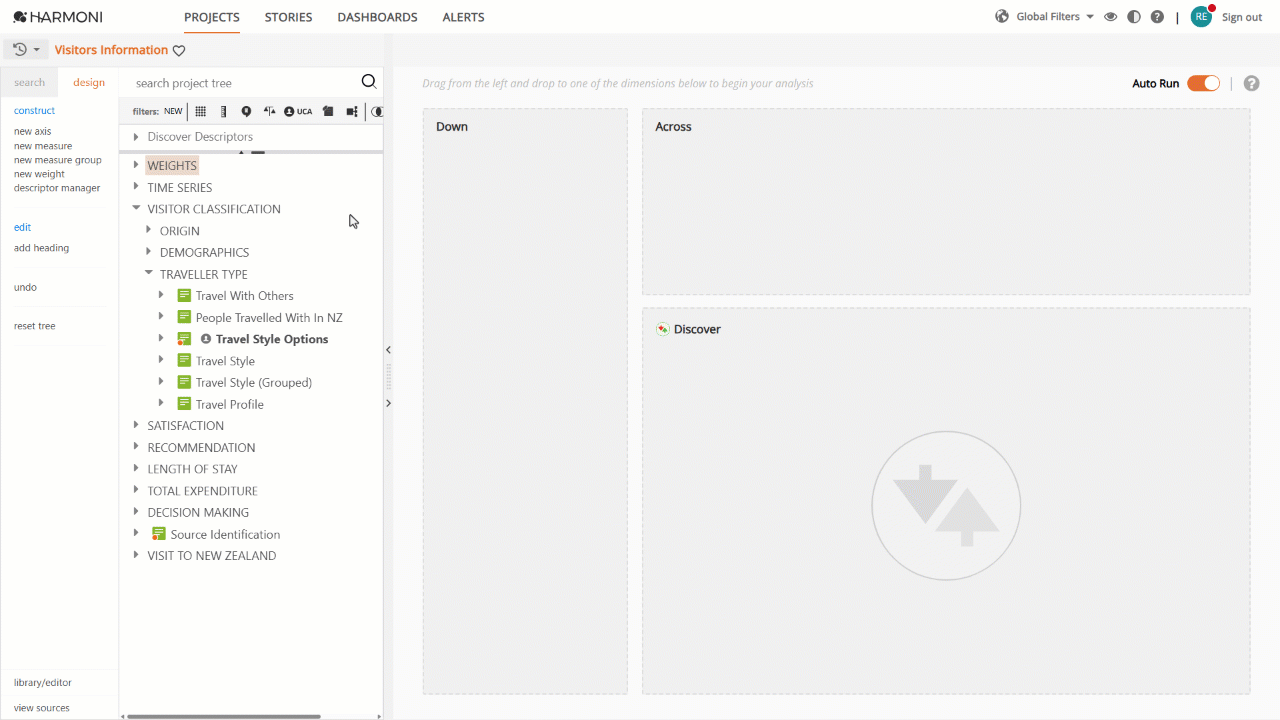Select TOTAL EXPENDITURE in tree

pyautogui.click(x=203, y=491)
